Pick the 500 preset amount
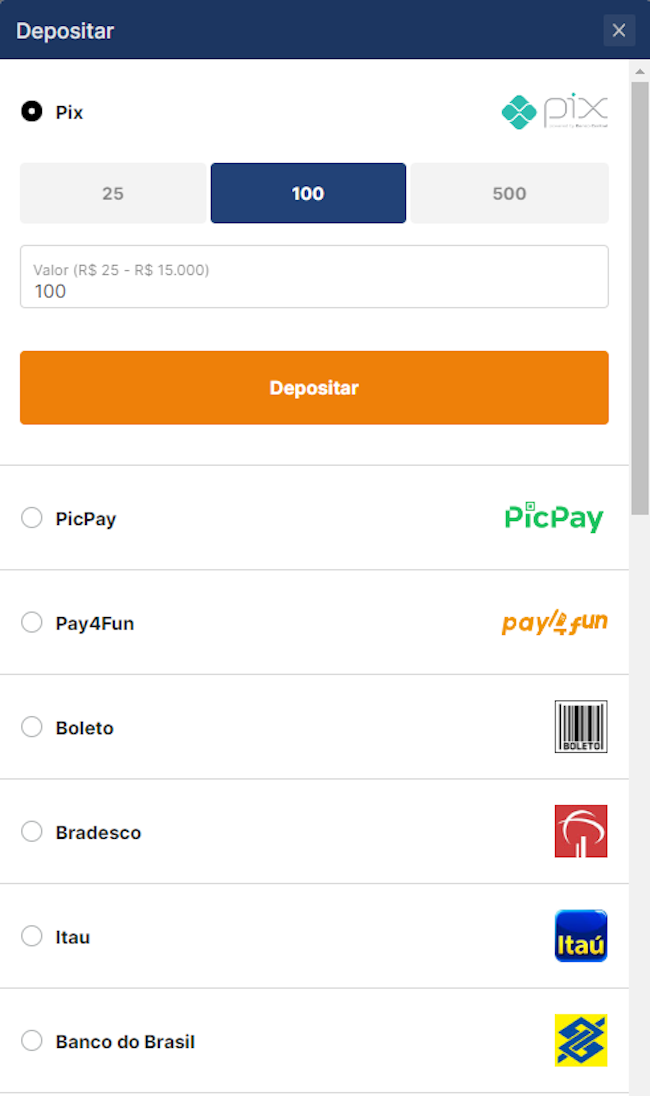Viewport: 650px width, 1096px height. pyautogui.click(x=510, y=193)
